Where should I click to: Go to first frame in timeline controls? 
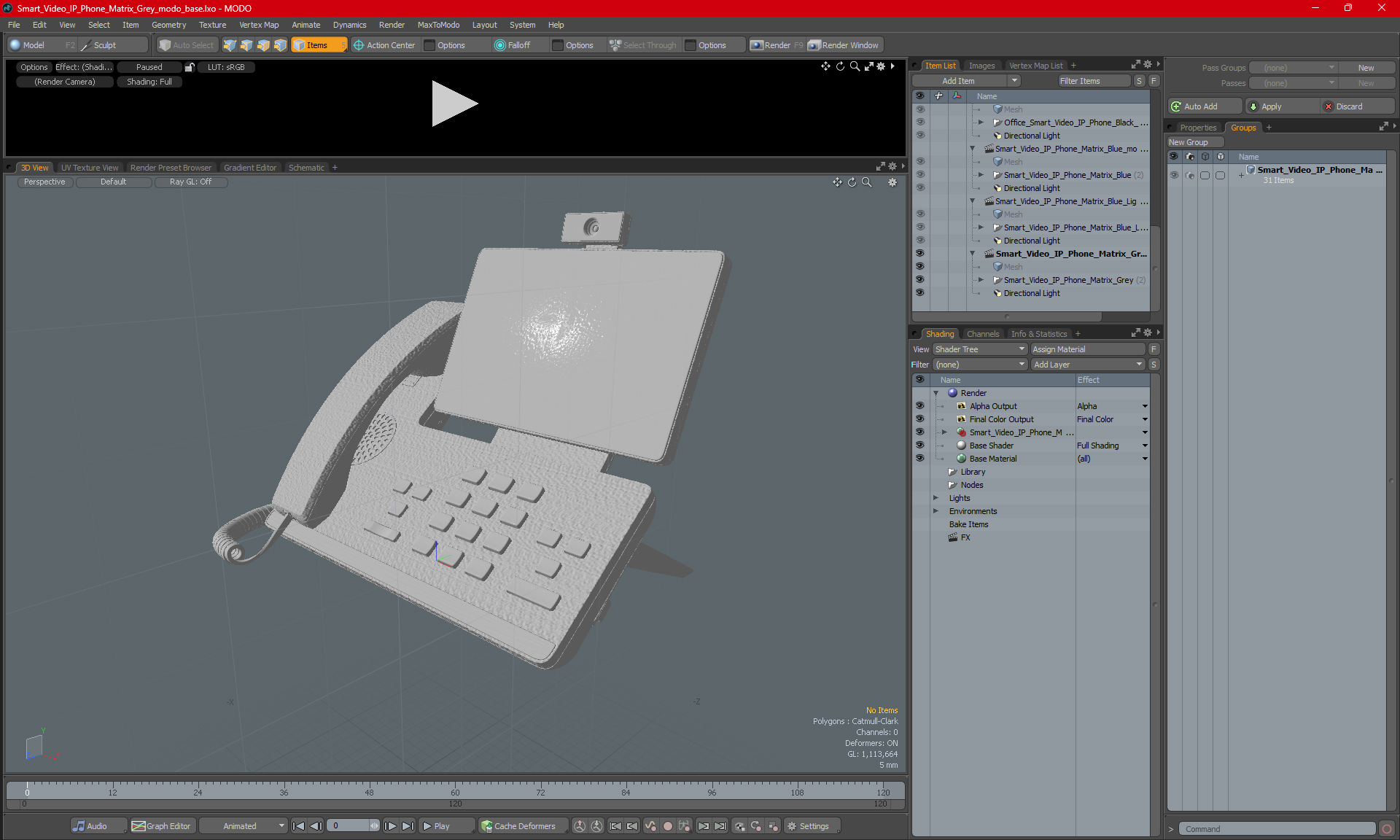pyautogui.click(x=298, y=826)
